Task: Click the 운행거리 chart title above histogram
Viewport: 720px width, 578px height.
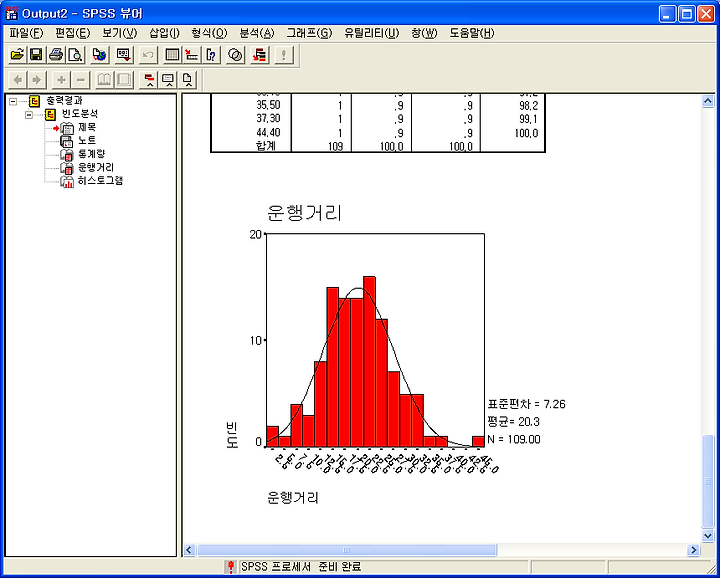Action: pos(304,214)
